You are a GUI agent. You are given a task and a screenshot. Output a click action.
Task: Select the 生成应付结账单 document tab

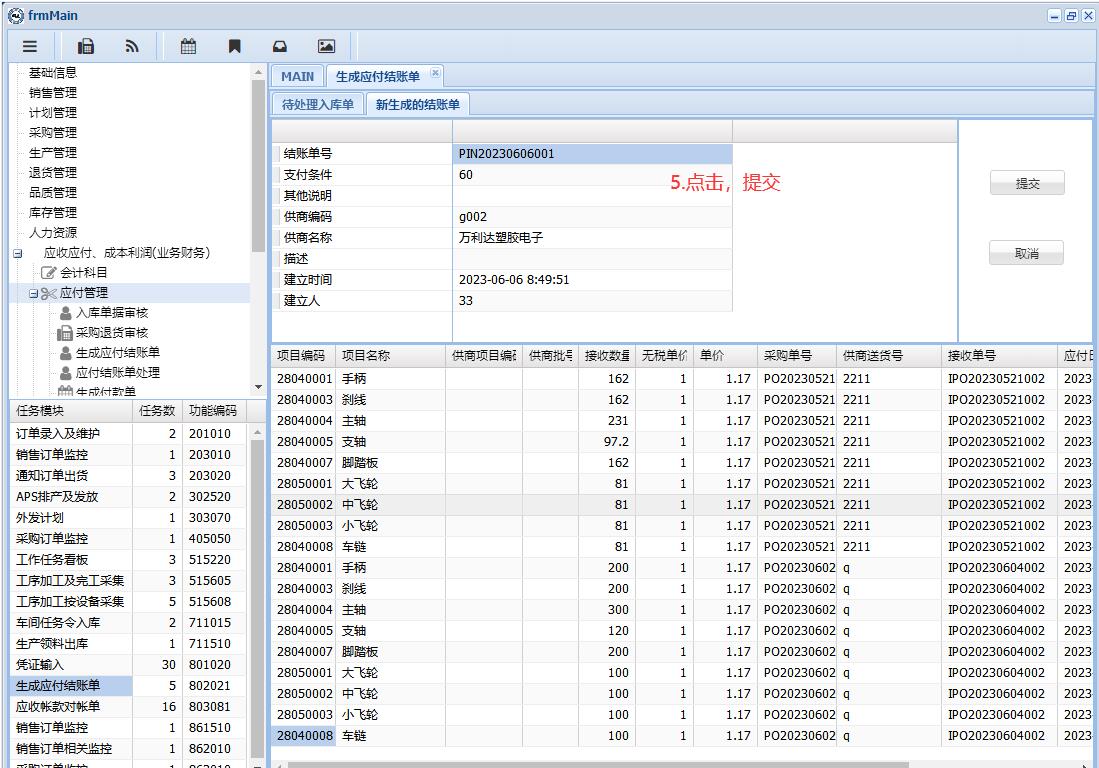[378, 76]
